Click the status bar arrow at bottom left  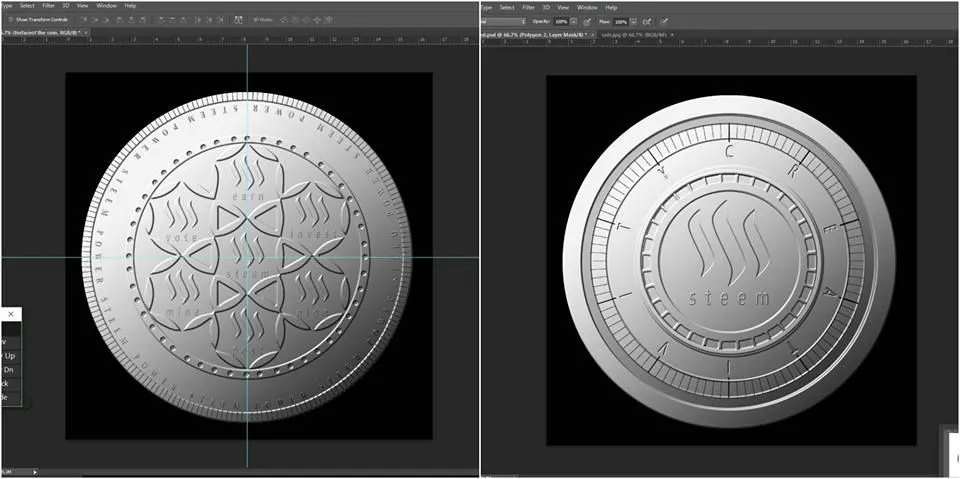click(x=35, y=472)
